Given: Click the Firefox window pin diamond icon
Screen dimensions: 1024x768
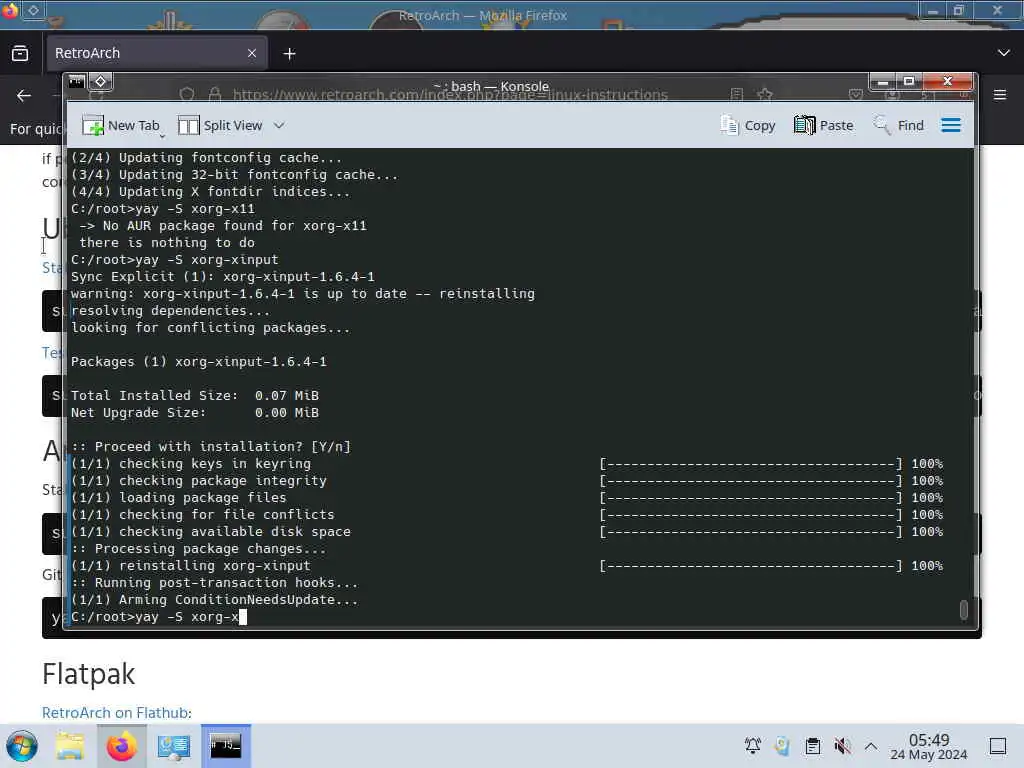Looking at the screenshot, I should click(x=33, y=10).
